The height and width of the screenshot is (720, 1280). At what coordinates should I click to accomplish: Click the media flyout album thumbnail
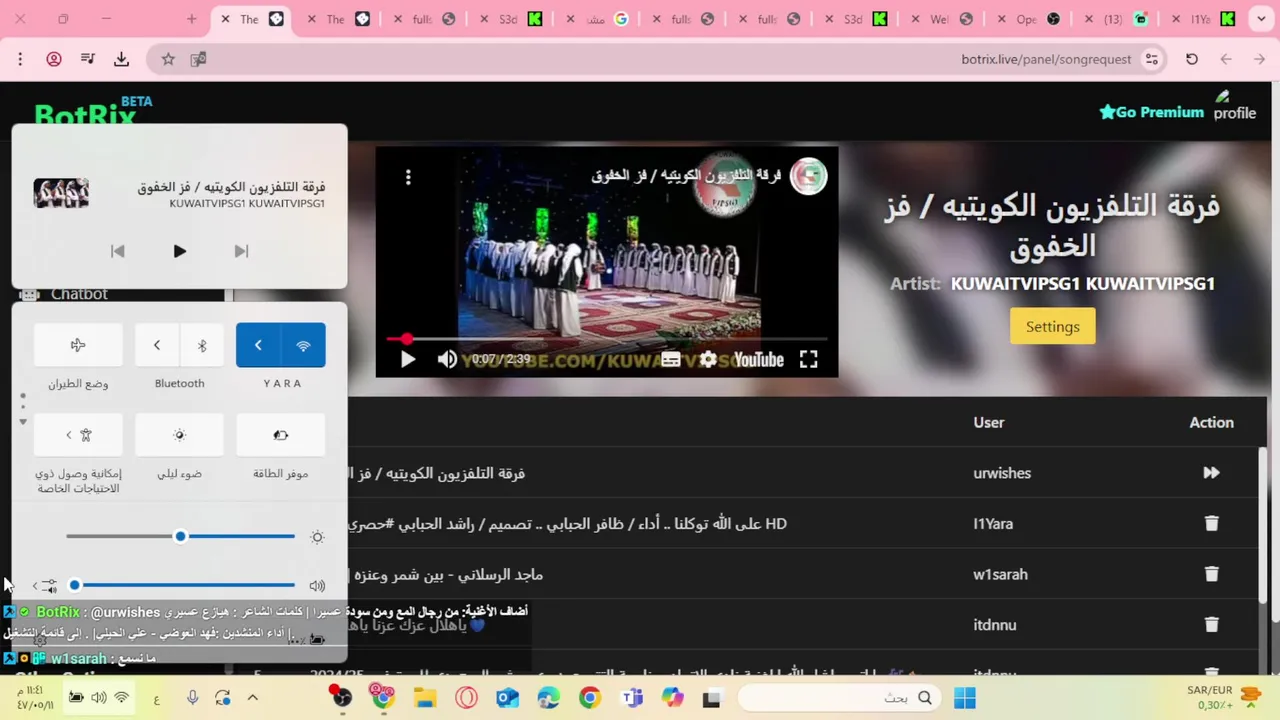[x=61, y=193]
